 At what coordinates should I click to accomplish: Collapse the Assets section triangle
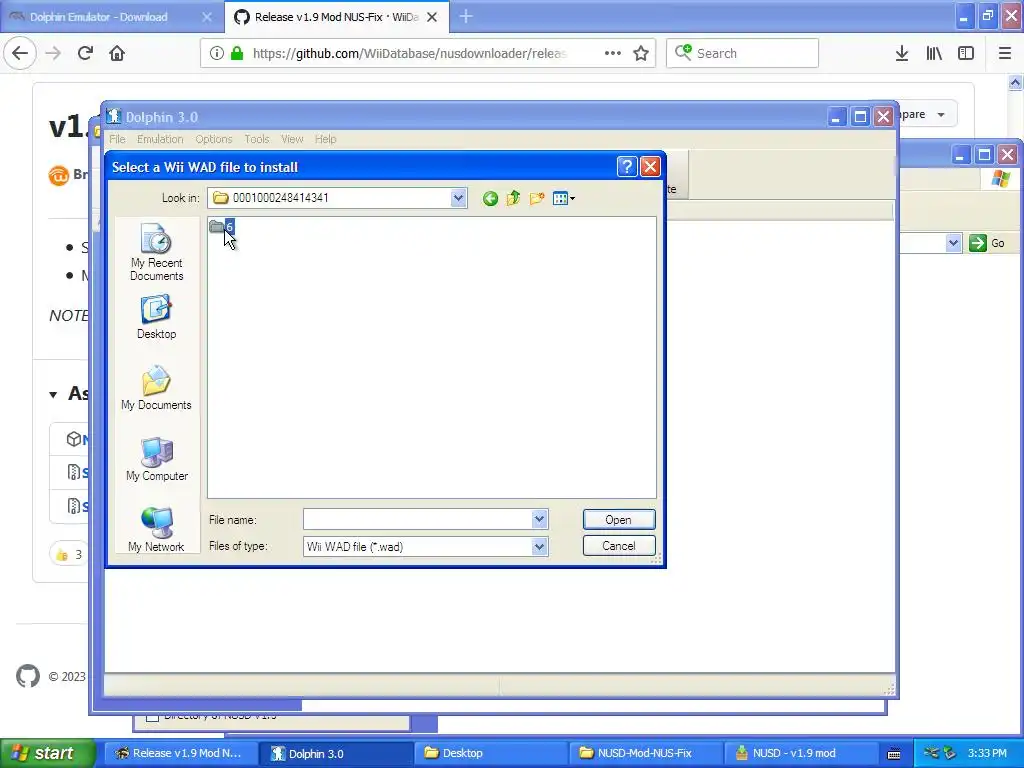click(53, 394)
